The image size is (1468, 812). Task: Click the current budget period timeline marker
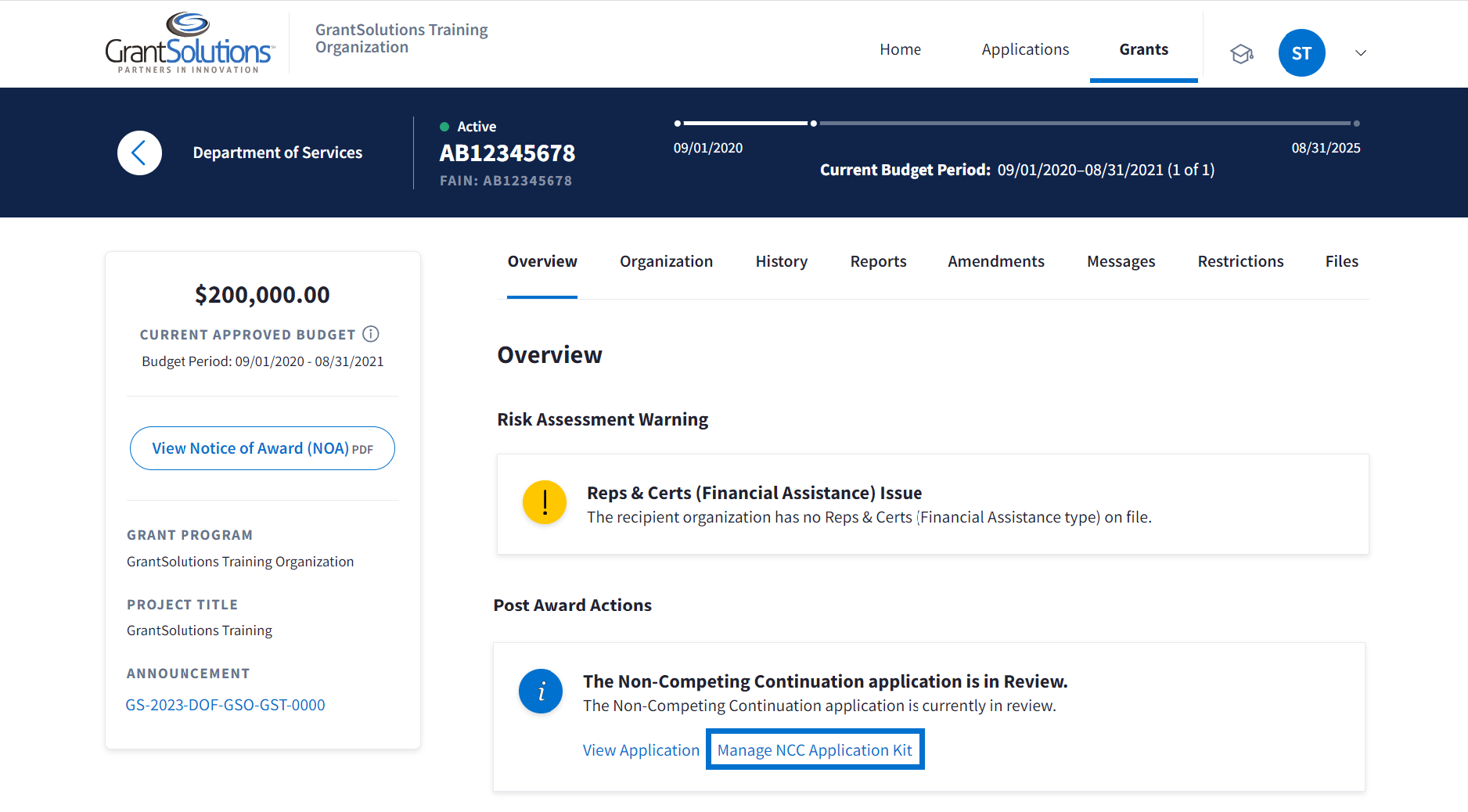pos(814,124)
